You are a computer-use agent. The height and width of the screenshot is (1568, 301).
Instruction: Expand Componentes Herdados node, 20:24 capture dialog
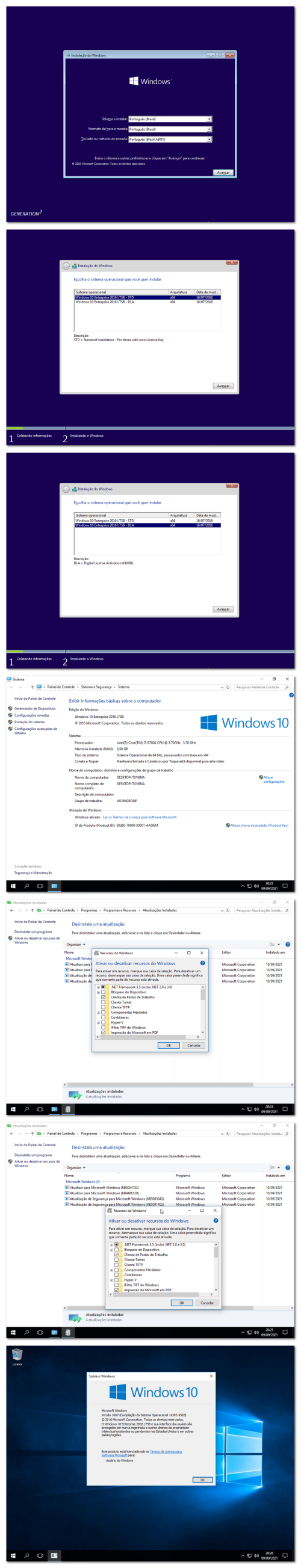(98, 1013)
